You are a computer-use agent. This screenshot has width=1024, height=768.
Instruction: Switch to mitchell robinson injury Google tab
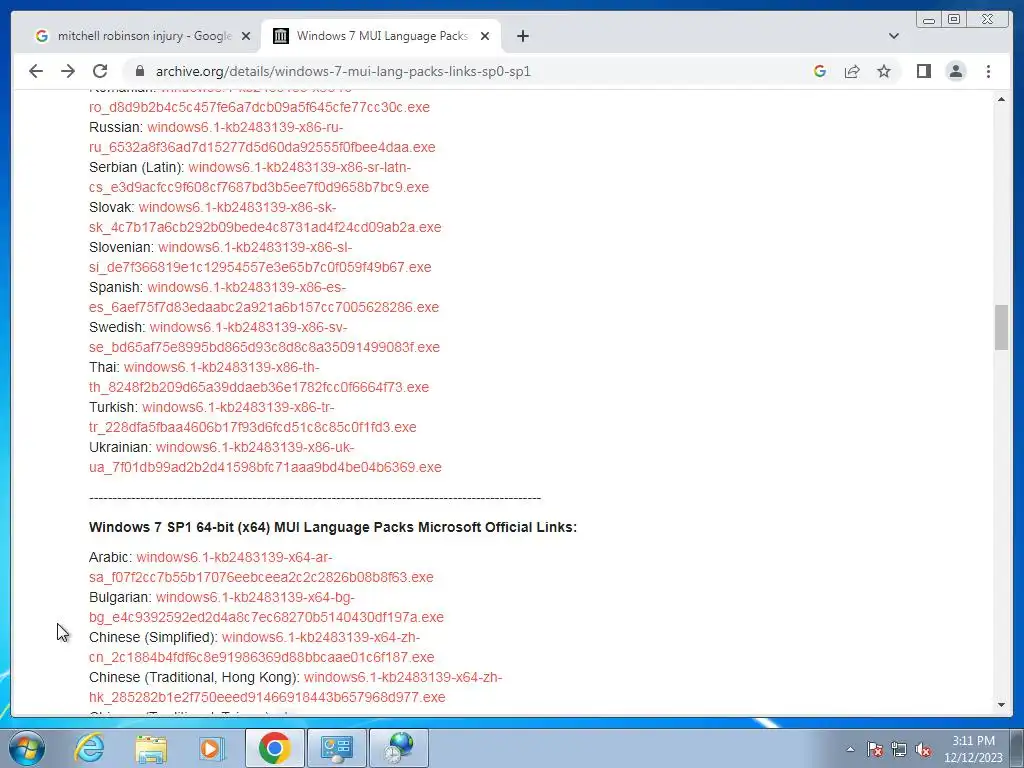pos(142,36)
